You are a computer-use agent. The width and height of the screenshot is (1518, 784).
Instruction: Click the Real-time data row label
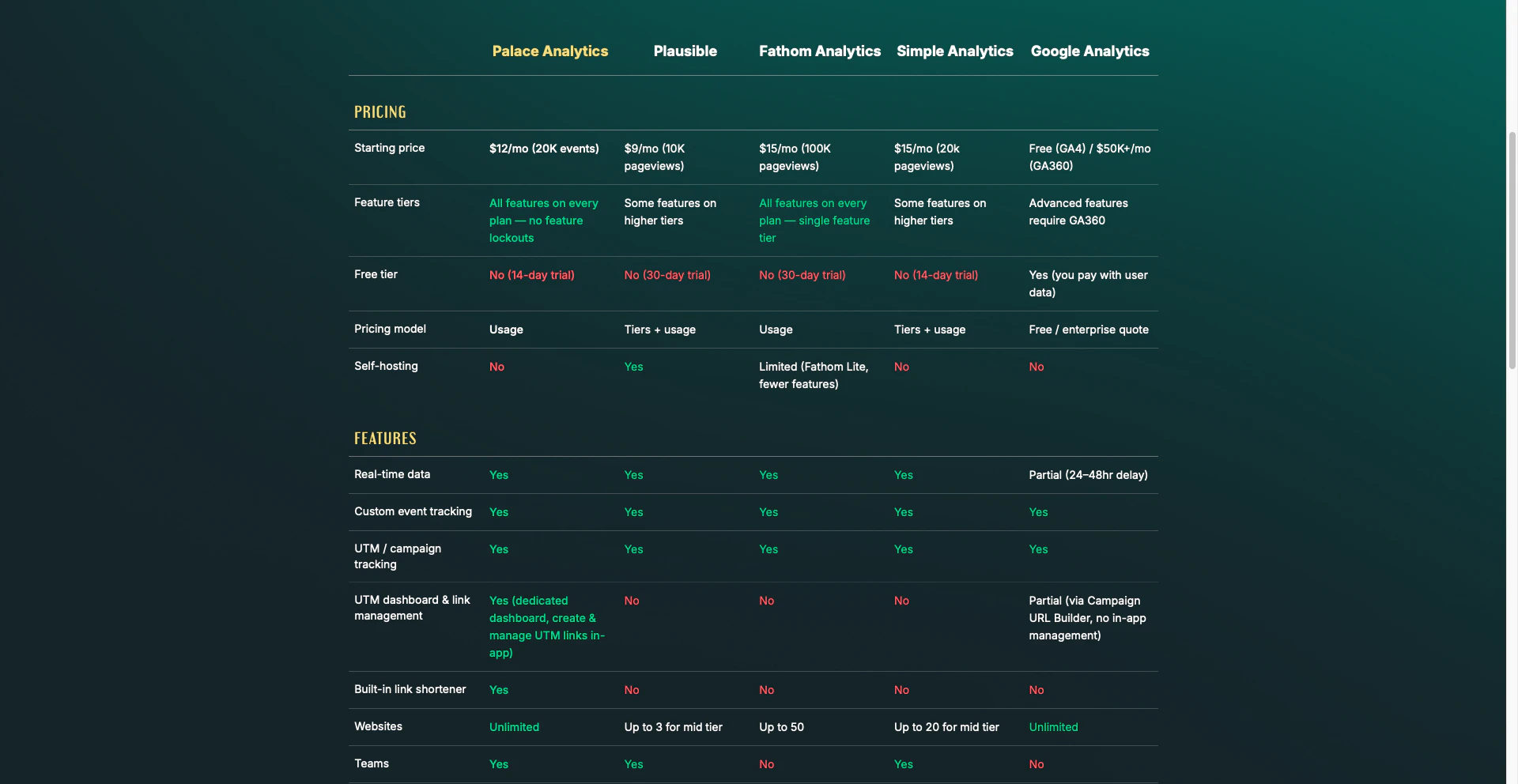[x=392, y=474]
